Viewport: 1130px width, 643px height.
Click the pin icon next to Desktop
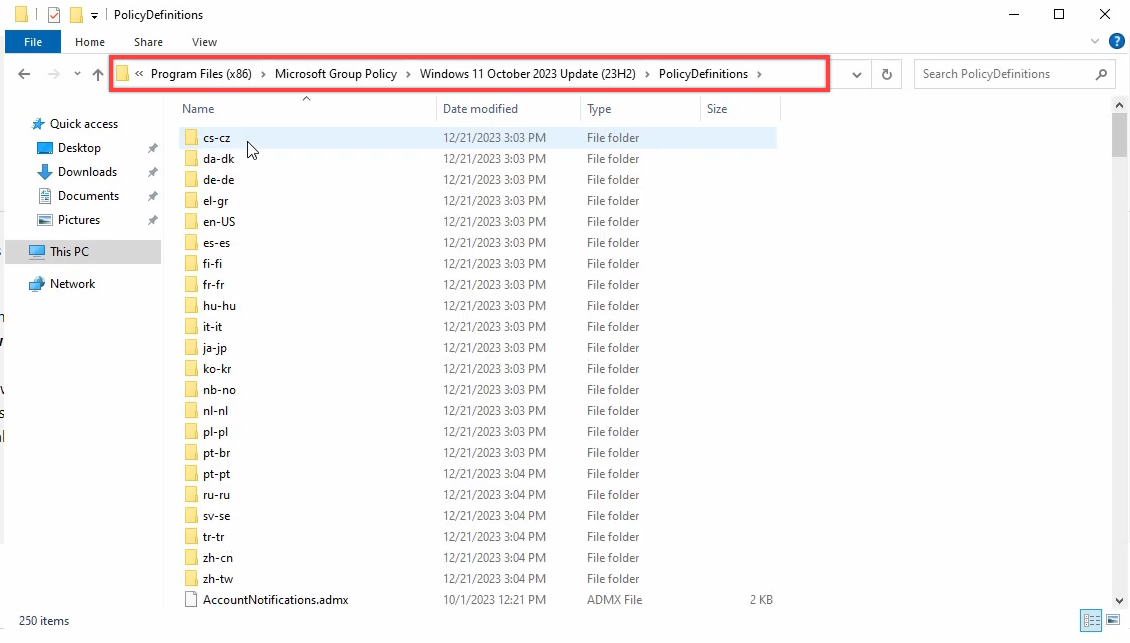(x=153, y=148)
